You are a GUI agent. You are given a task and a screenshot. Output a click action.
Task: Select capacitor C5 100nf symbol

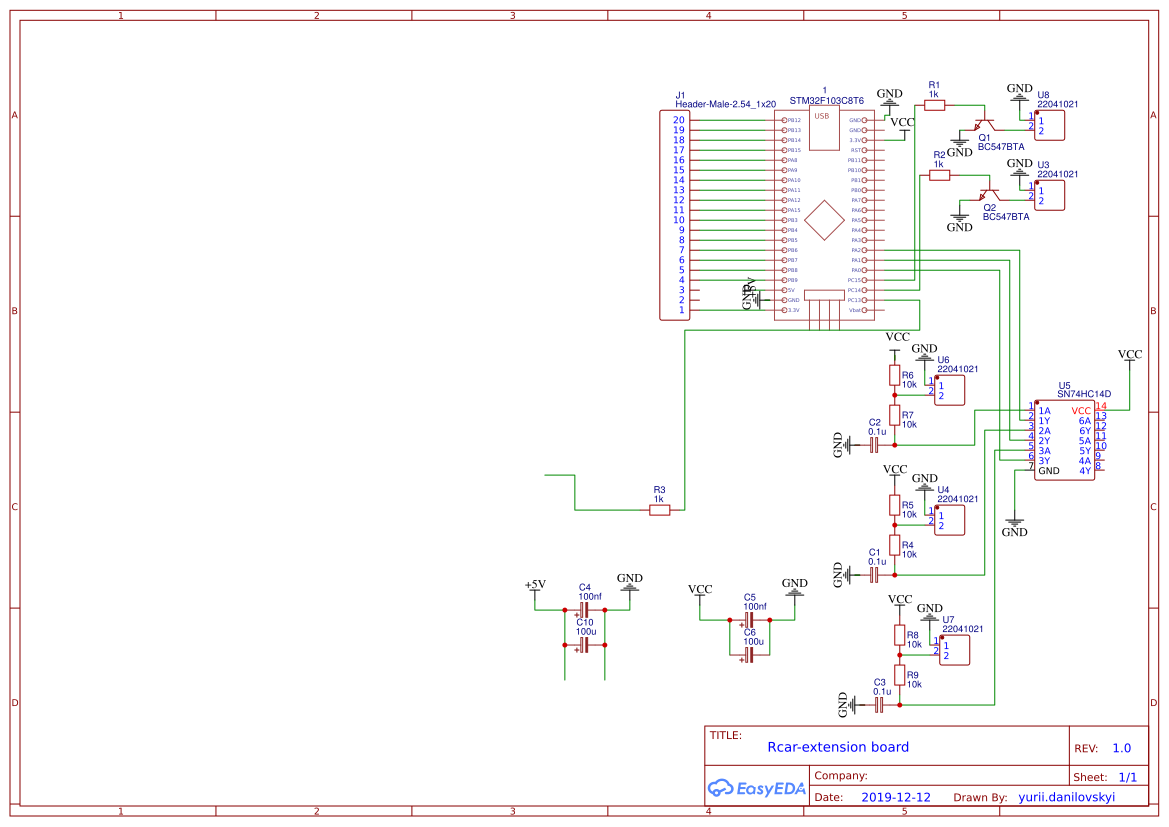(x=750, y=620)
